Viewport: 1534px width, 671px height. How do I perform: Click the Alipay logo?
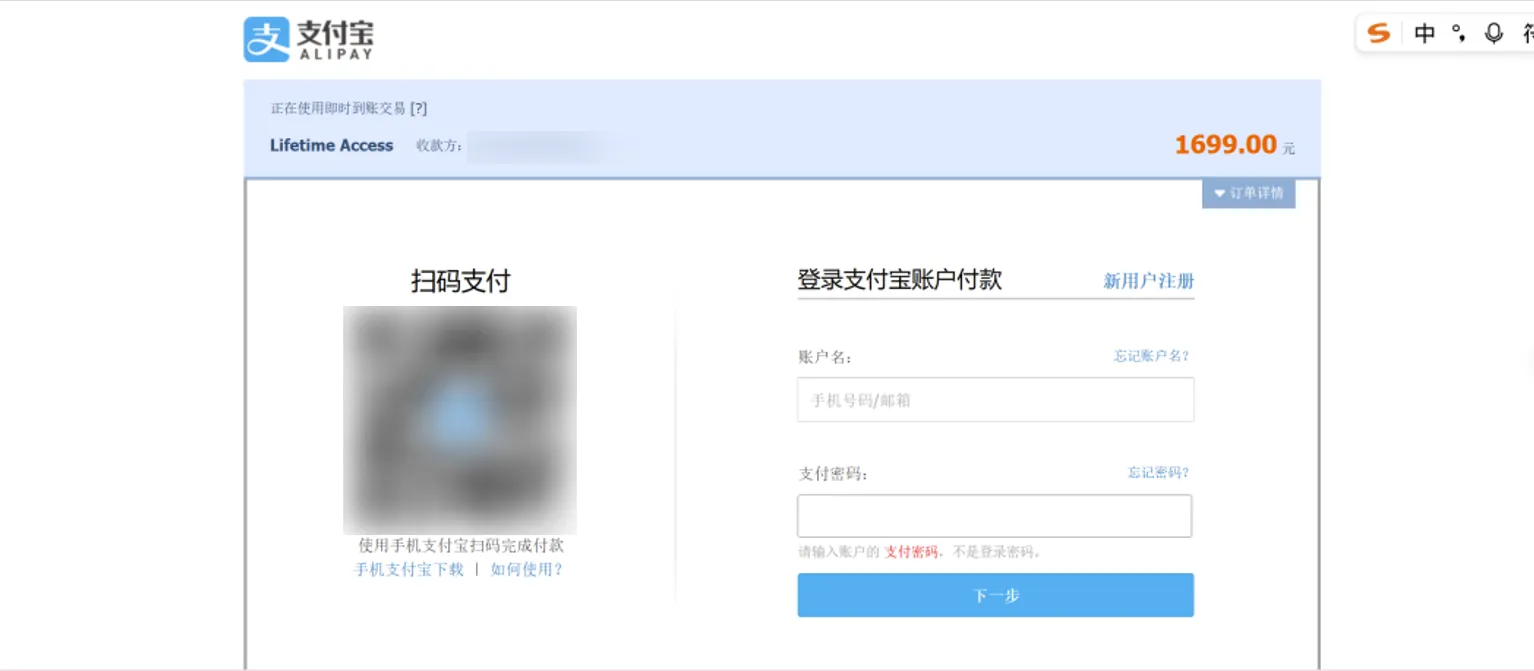306,38
